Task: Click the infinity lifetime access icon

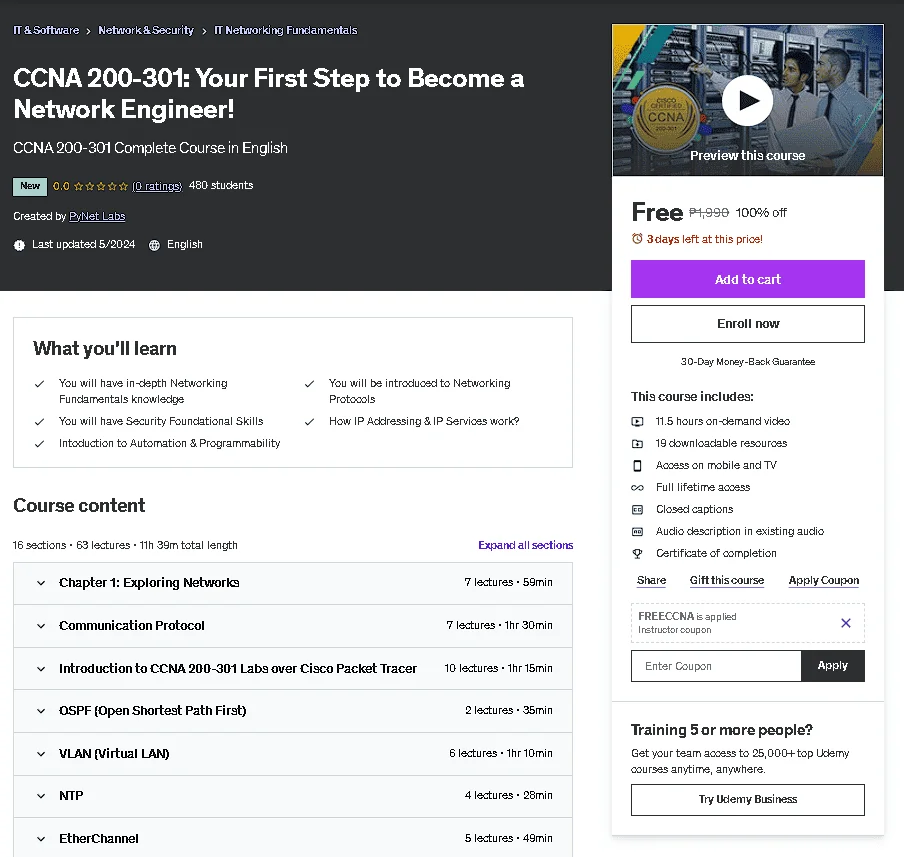Action: coord(637,487)
